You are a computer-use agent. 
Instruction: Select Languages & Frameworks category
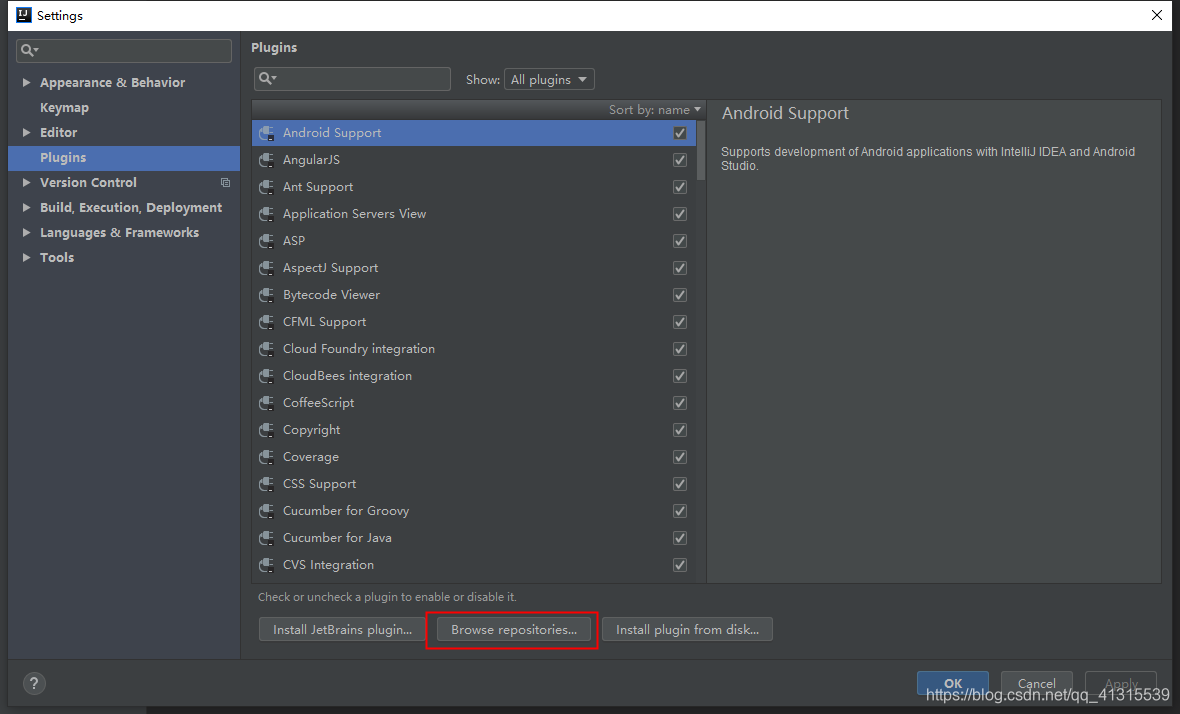pyautogui.click(x=123, y=232)
